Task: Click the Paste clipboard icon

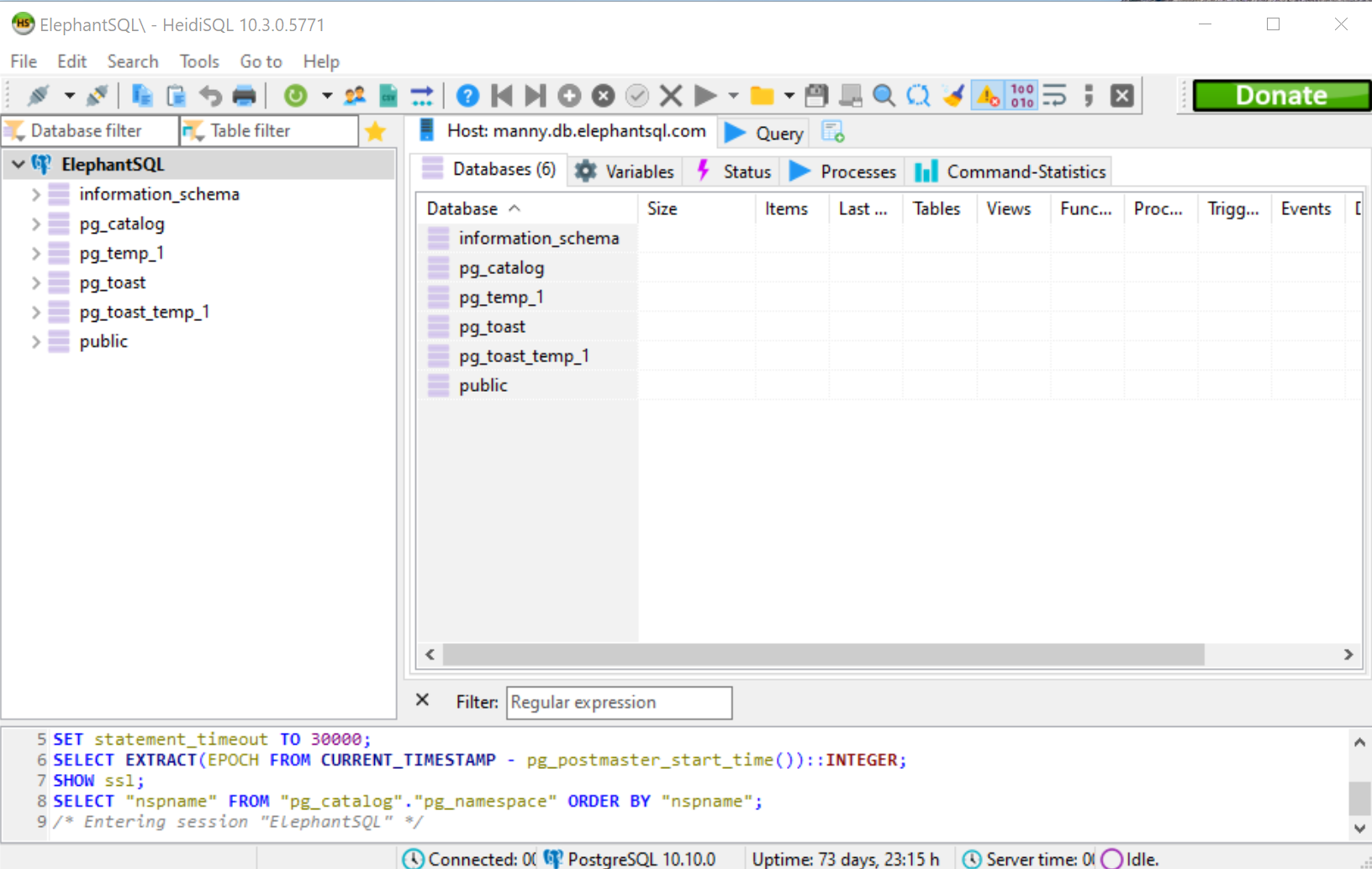Action: 176,96
